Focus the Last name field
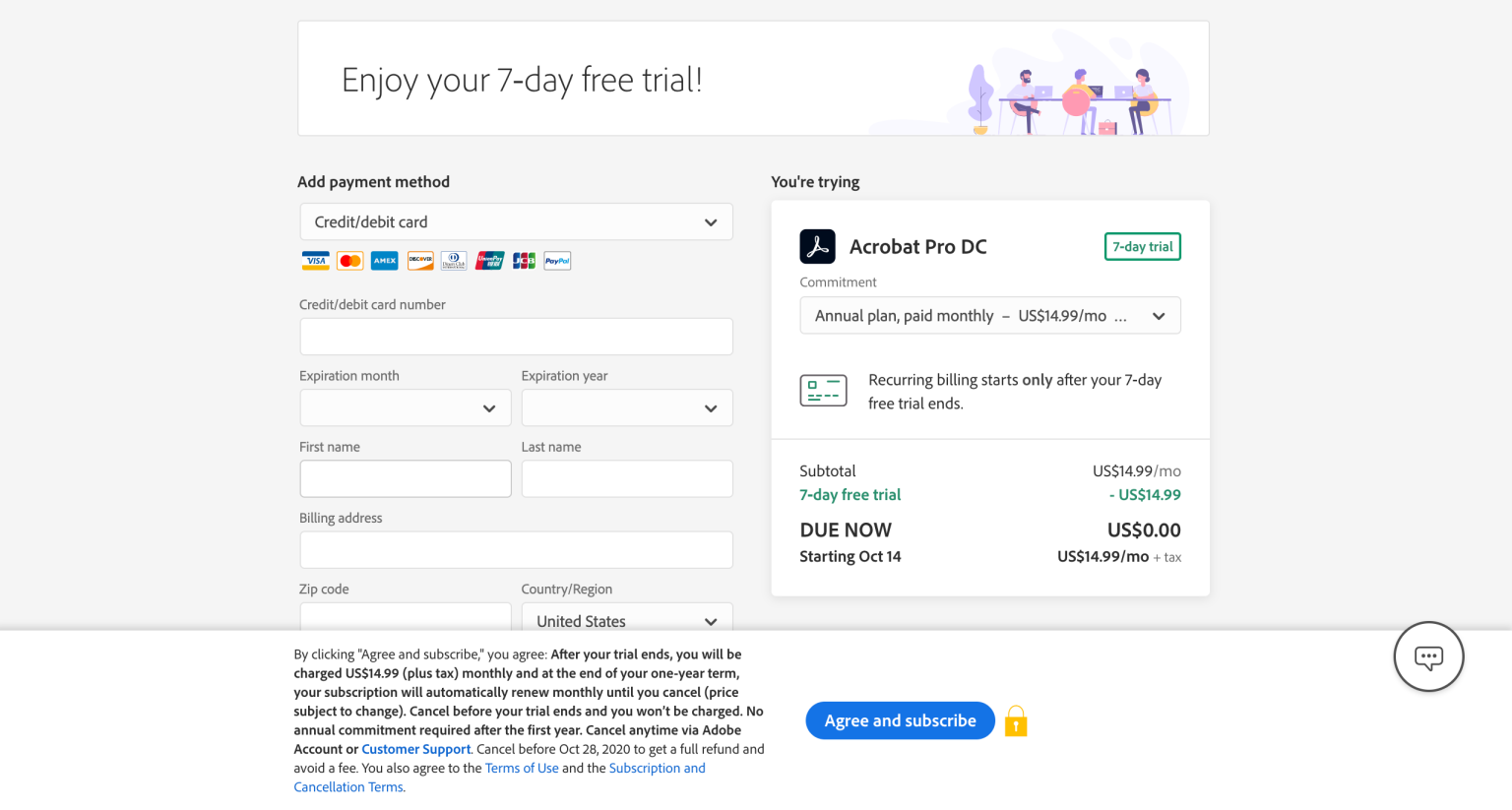Screen dimensions: 1512x810 (x=627, y=478)
